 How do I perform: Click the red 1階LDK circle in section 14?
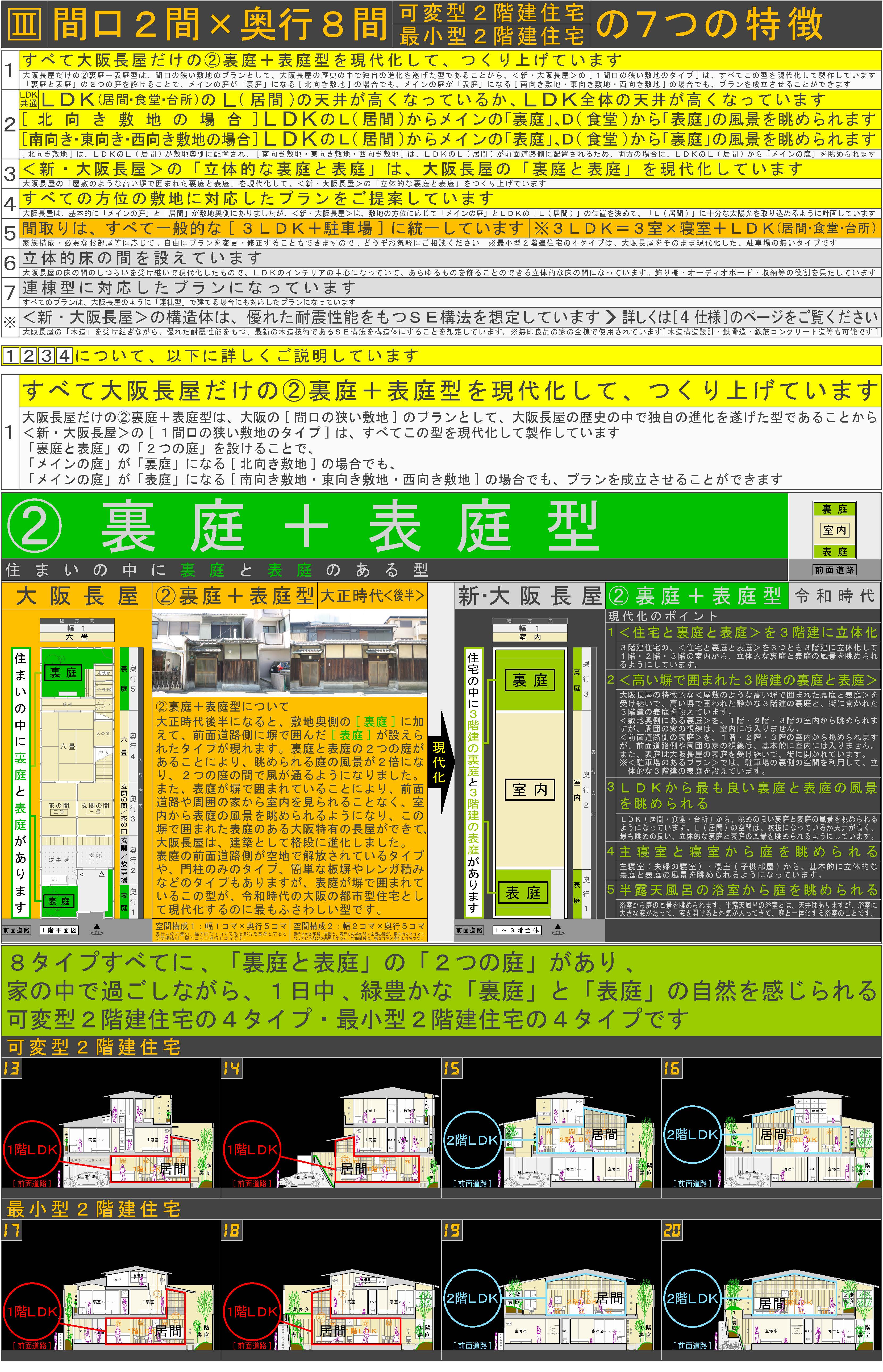(x=252, y=1150)
